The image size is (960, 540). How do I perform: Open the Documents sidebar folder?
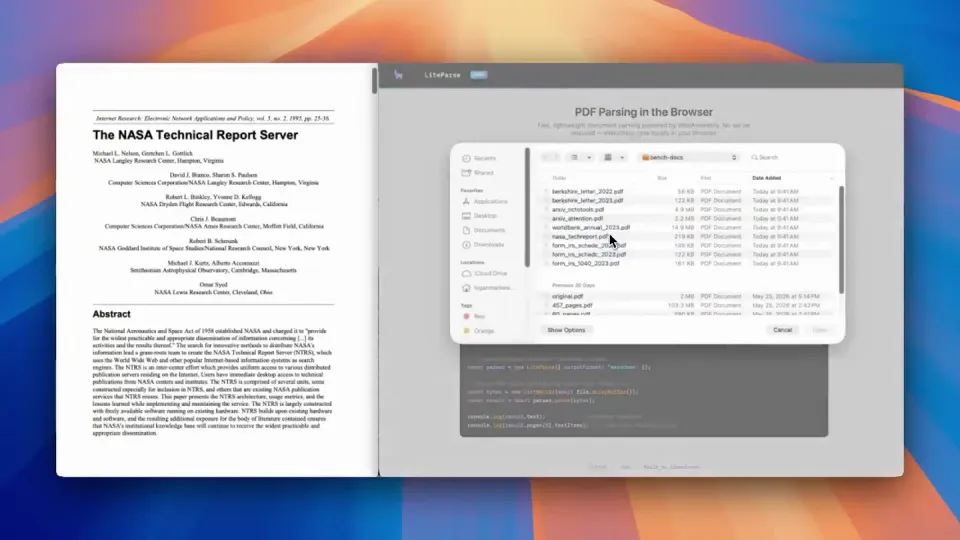pos(484,230)
